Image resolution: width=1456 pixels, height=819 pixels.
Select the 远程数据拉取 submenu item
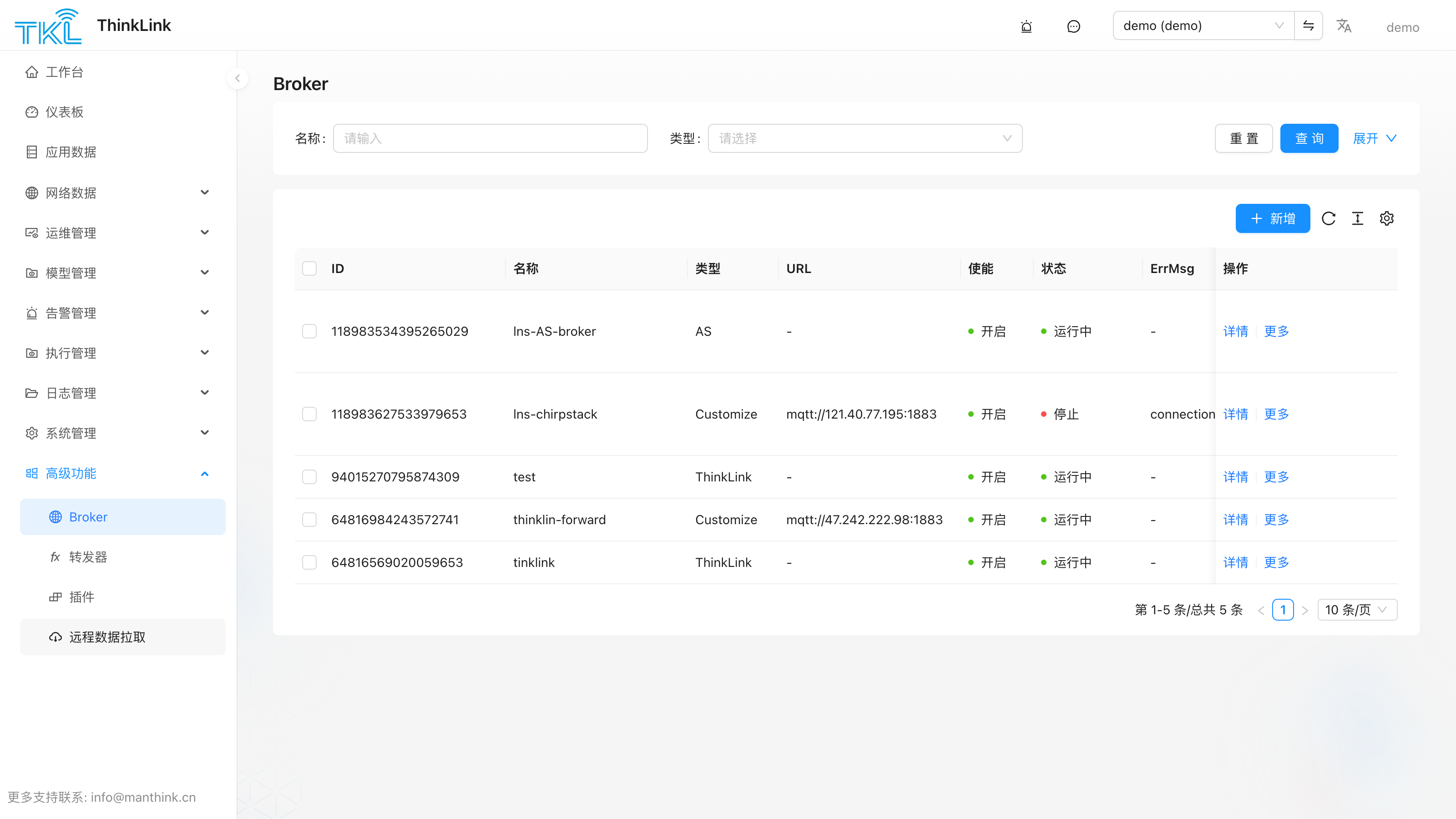point(123,637)
